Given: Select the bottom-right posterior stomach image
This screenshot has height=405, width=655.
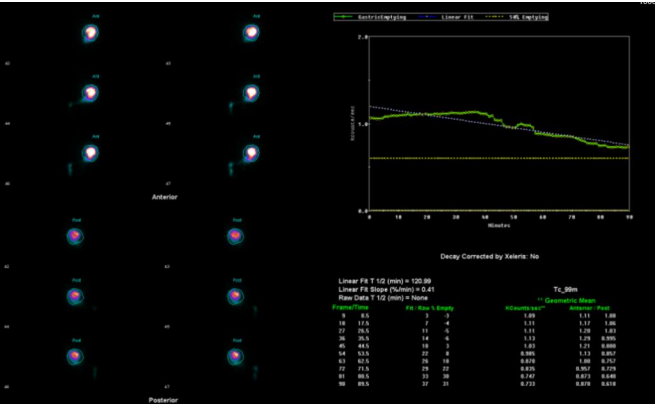Looking at the screenshot, I should (x=235, y=356).
